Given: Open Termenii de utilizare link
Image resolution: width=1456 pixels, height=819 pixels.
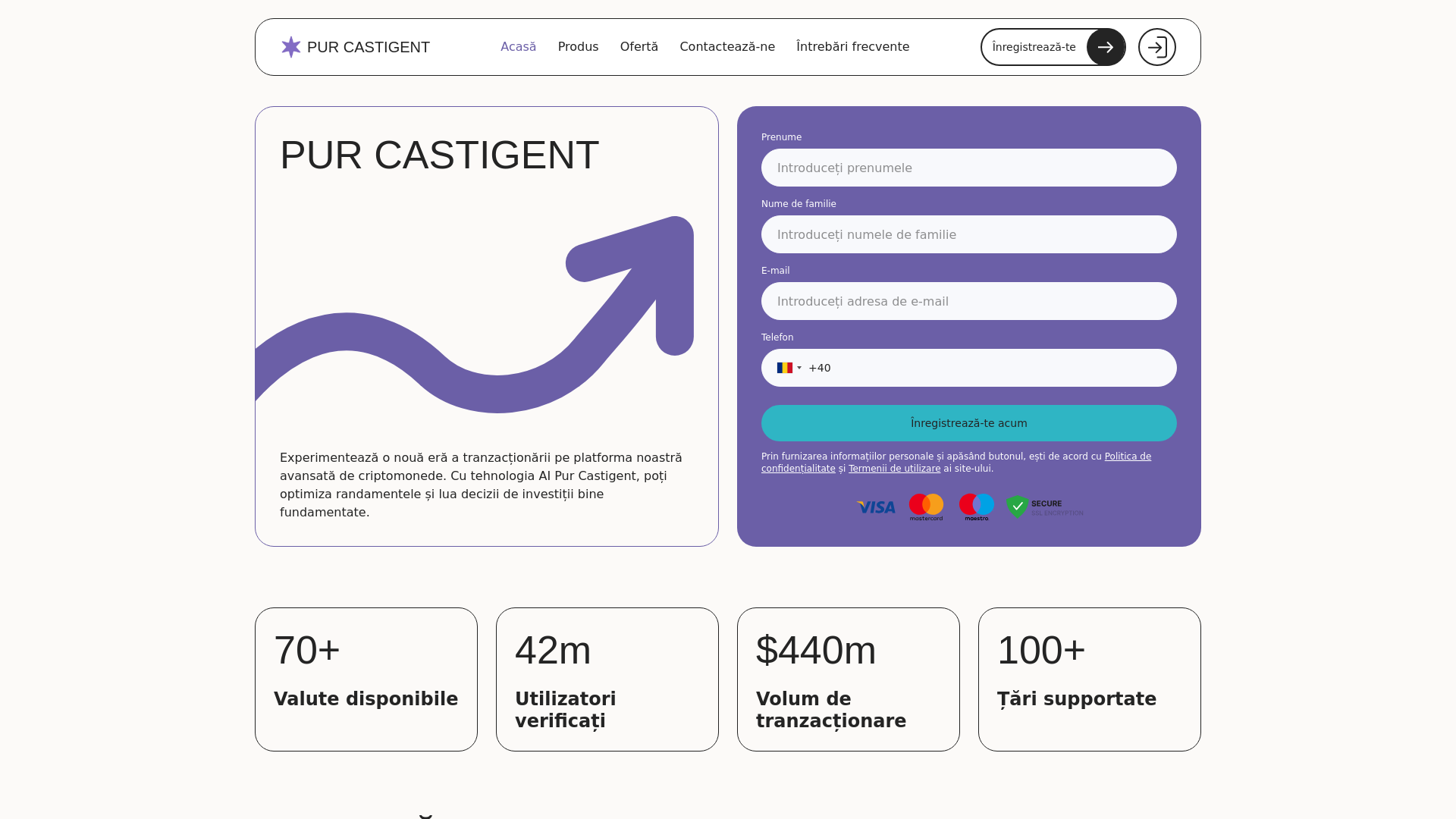Looking at the screenshot, I should (895, 469).
